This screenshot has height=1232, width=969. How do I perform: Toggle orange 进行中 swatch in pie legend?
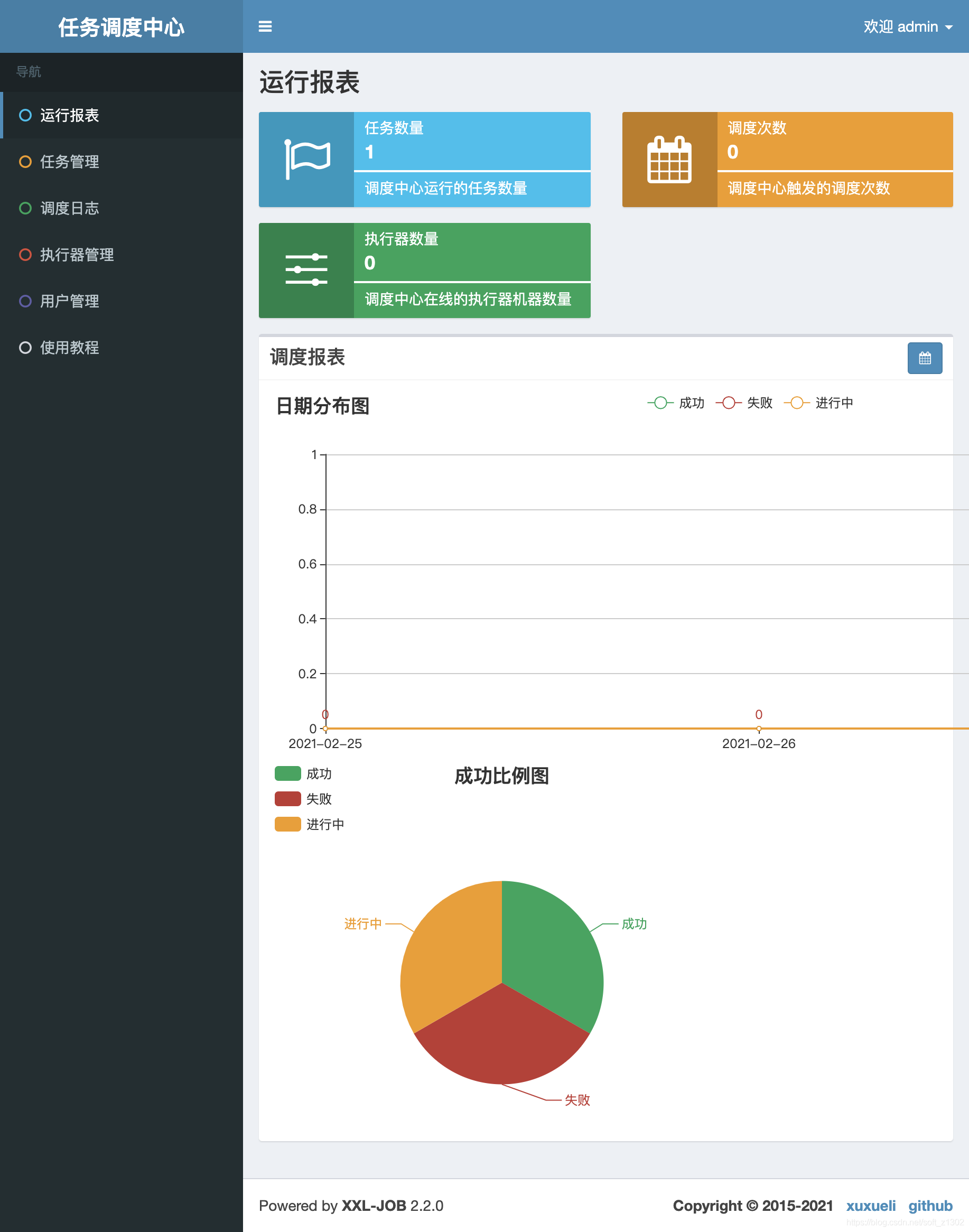pyautogui.click(x=287, y=824)
